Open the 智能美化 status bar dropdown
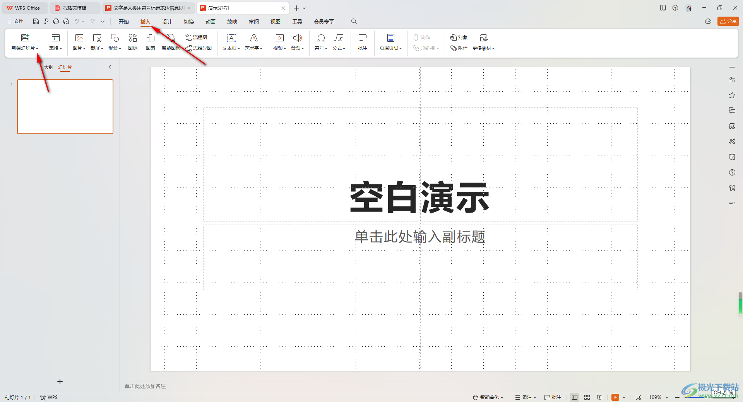The image size is (743, 402). pyautogui.click(x=488, y=397)
